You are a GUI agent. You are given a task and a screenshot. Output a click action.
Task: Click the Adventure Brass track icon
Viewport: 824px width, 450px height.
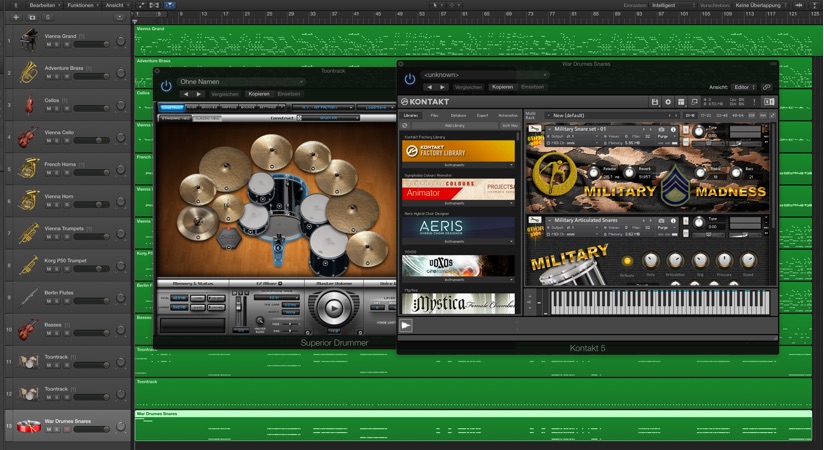[x=28, y=73]
